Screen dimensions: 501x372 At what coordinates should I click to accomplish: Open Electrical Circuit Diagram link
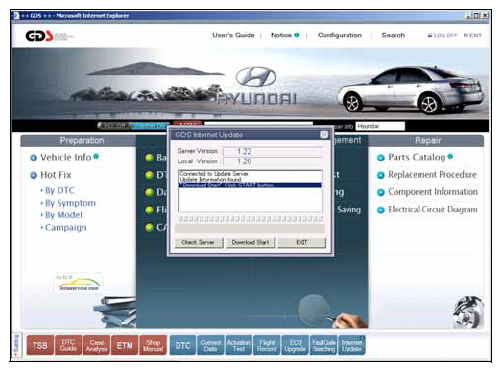pos(433,209)
